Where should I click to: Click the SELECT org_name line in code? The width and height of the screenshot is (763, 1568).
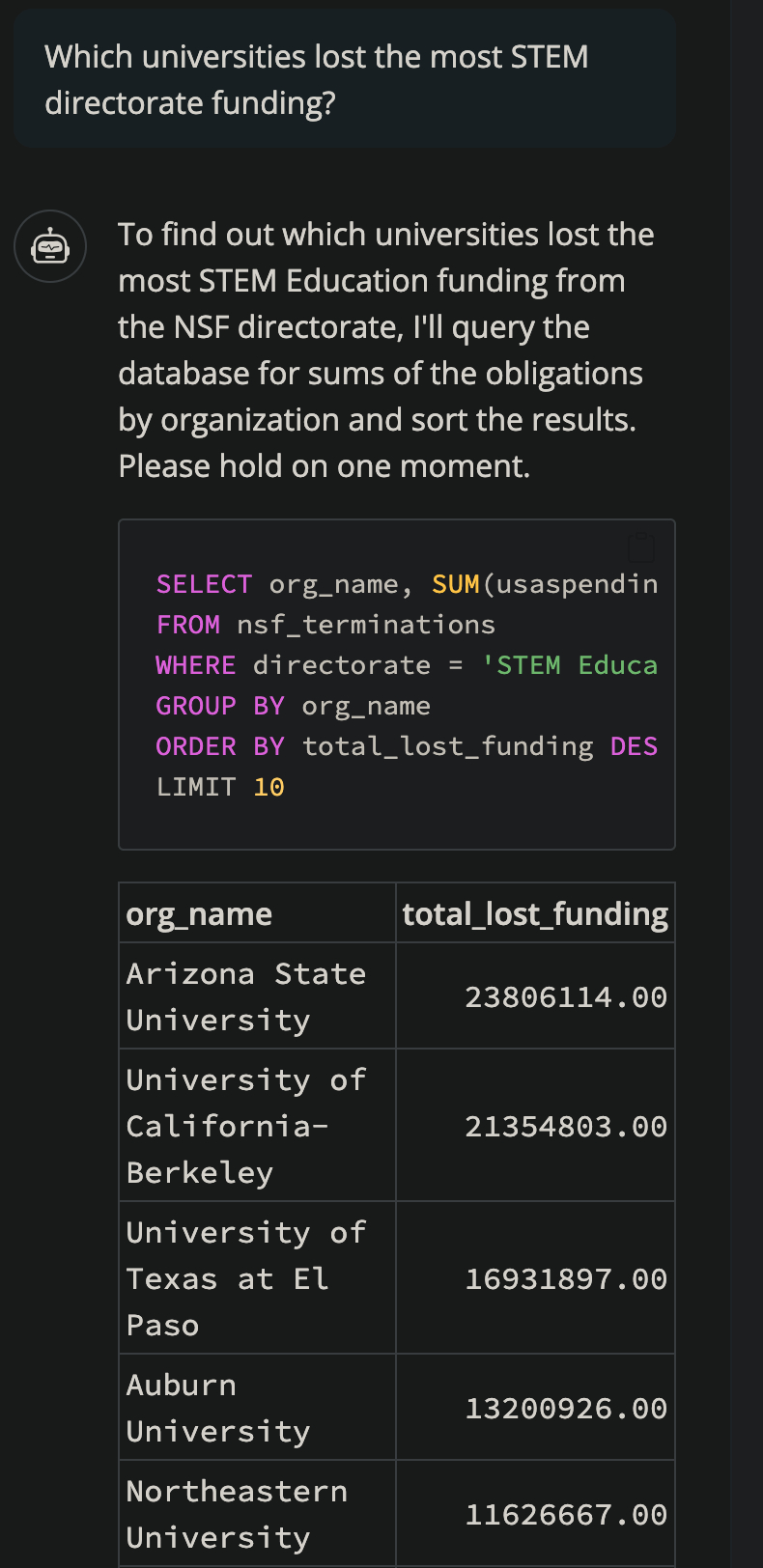pos(406,584)
